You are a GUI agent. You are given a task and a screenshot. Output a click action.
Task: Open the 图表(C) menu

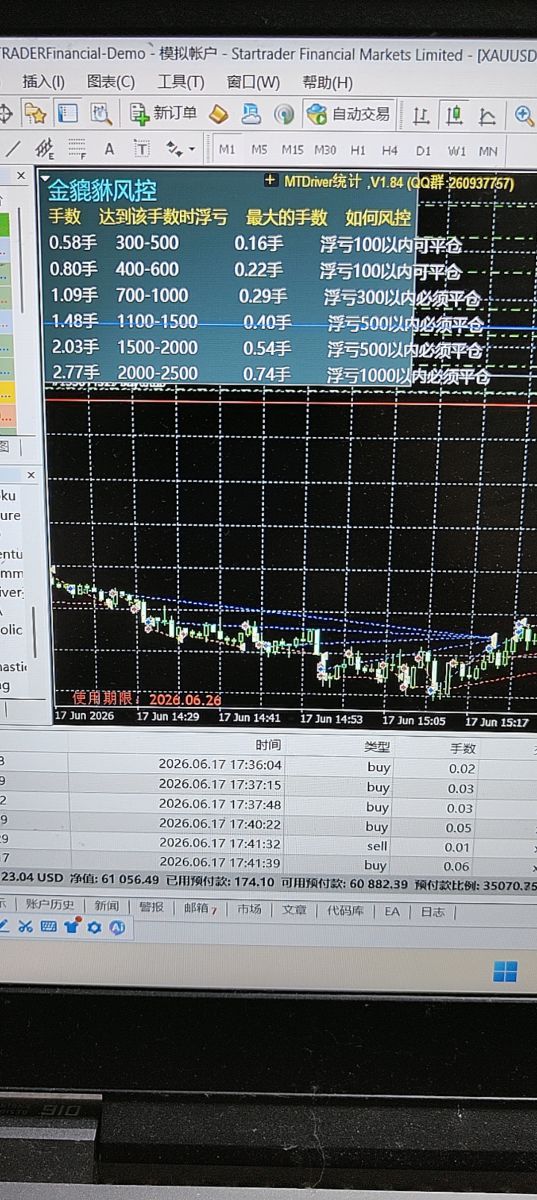click(110, 82)
